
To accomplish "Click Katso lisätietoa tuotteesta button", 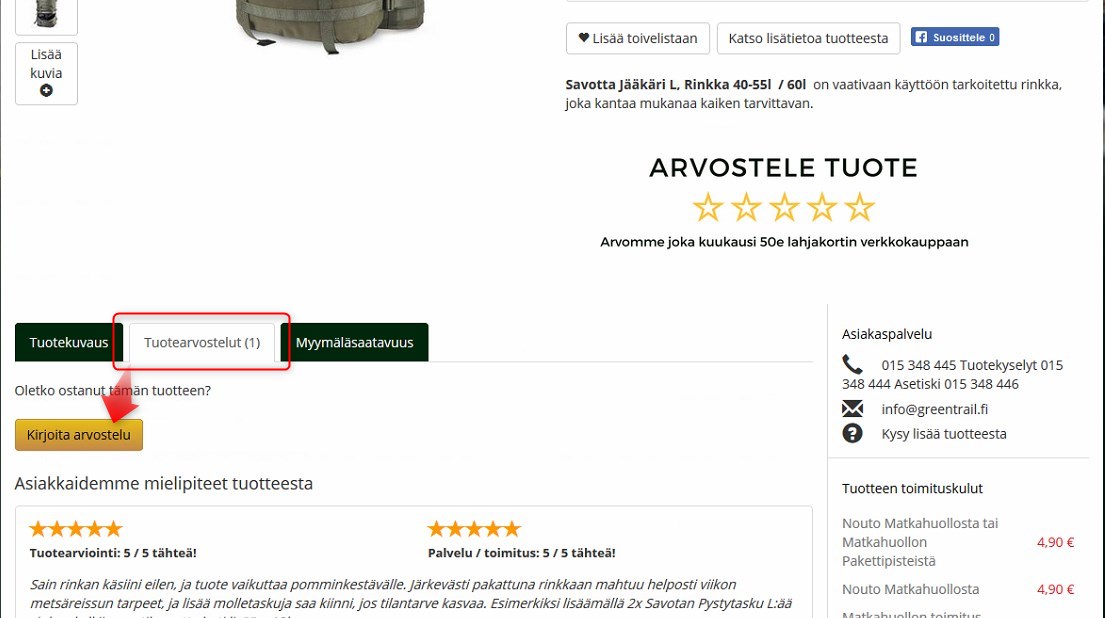I will pyautogui.click(x=808, y=38).
